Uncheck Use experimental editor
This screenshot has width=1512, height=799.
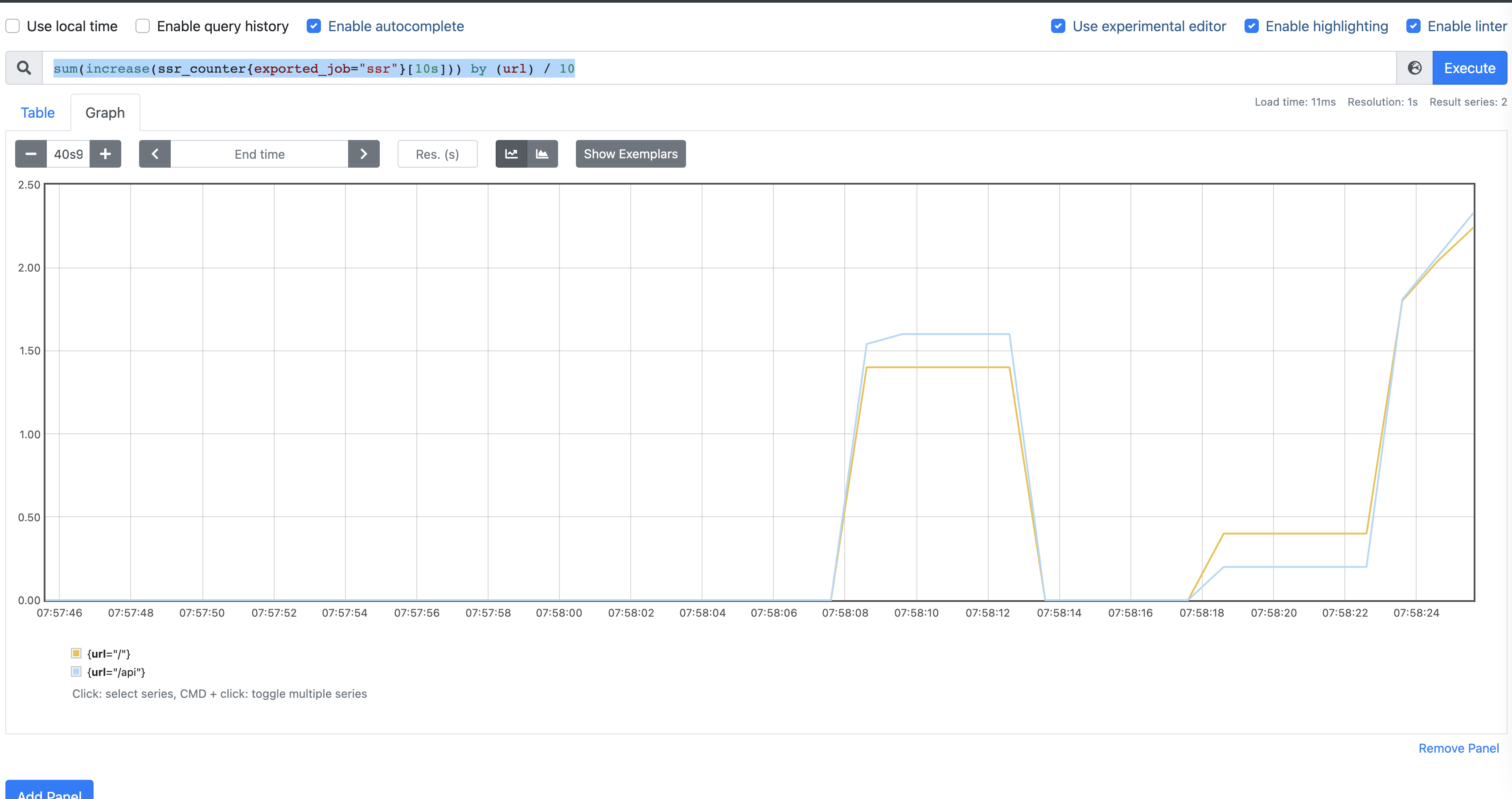(x=1058, y=26)
